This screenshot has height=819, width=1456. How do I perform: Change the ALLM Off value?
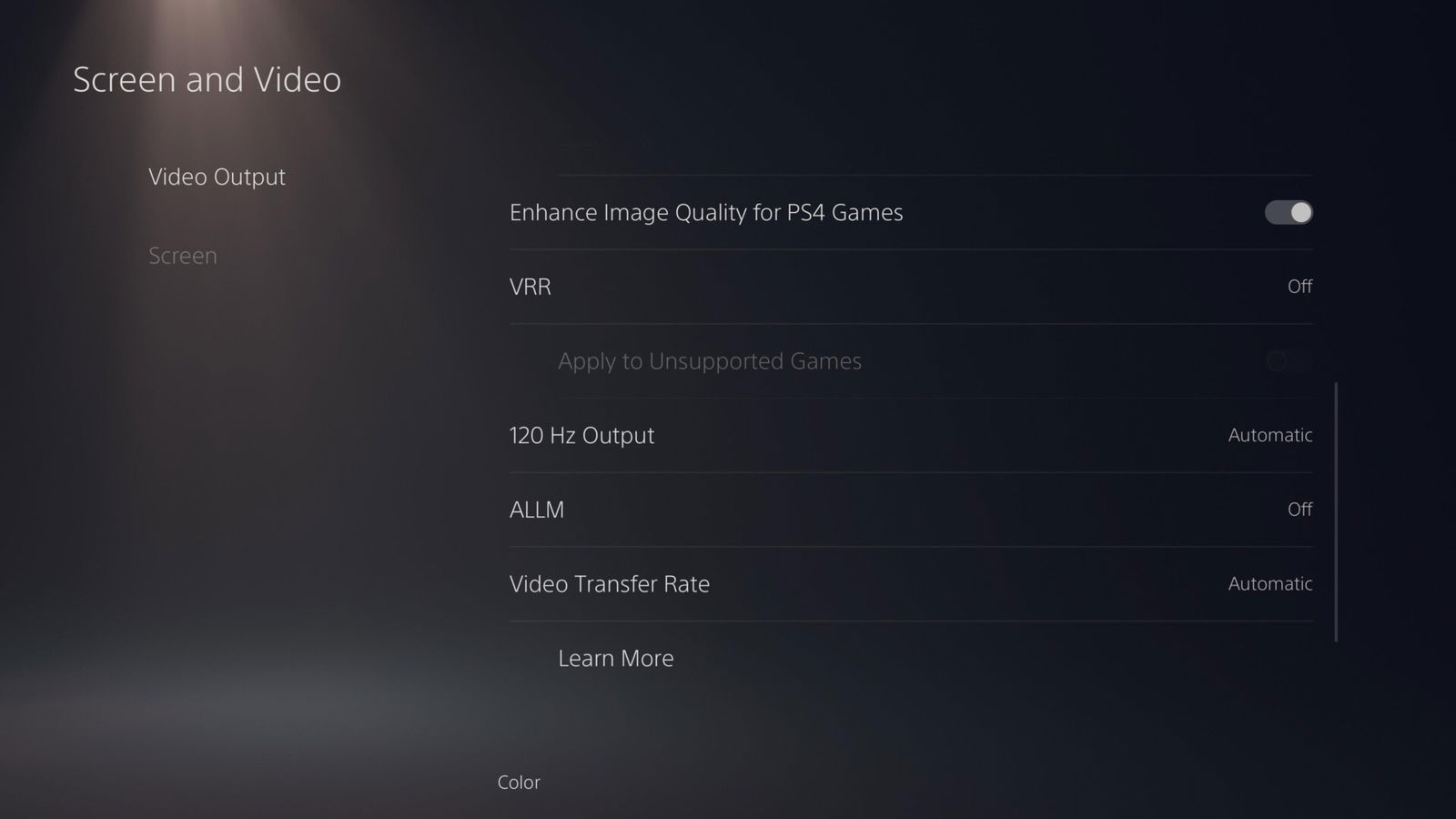tap(1299, 510)
